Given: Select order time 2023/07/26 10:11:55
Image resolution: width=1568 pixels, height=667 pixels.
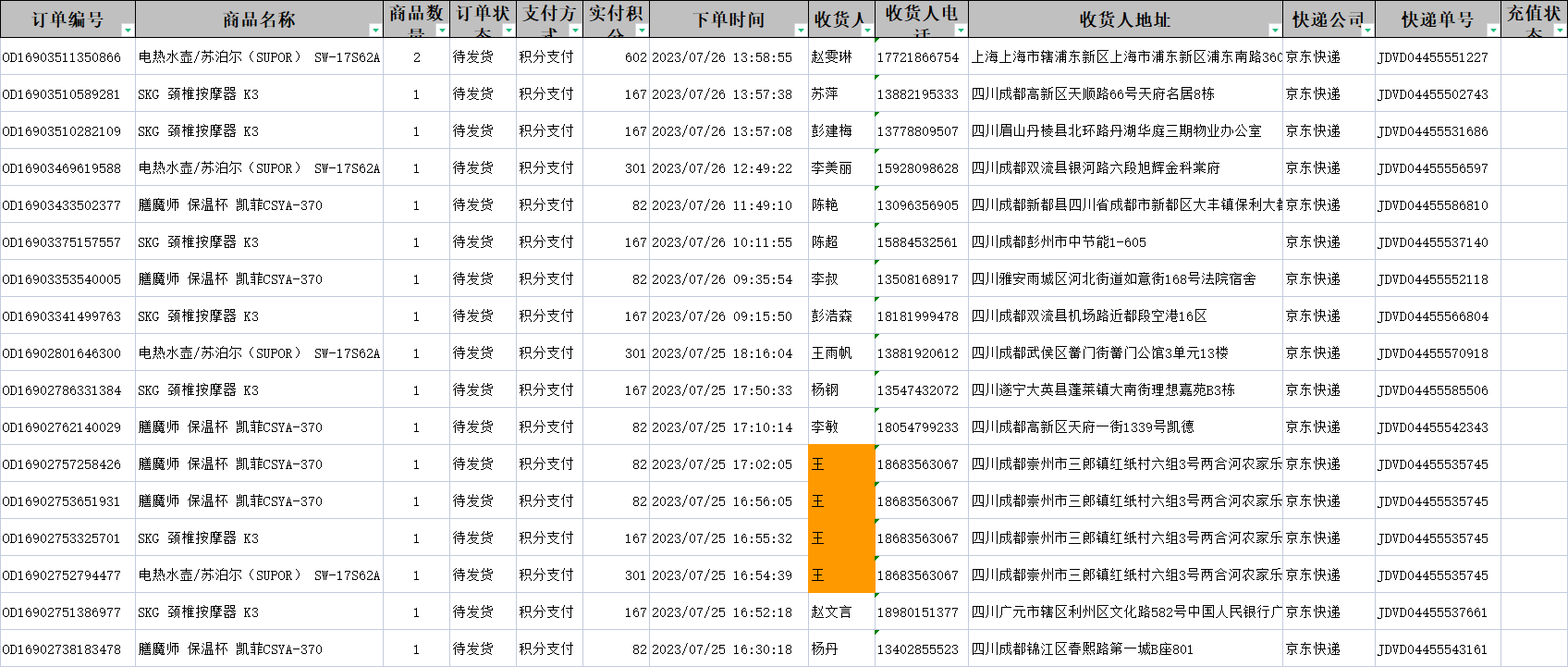Looking at the screenshot, I should pyautogui.click(x=722, y=242).
